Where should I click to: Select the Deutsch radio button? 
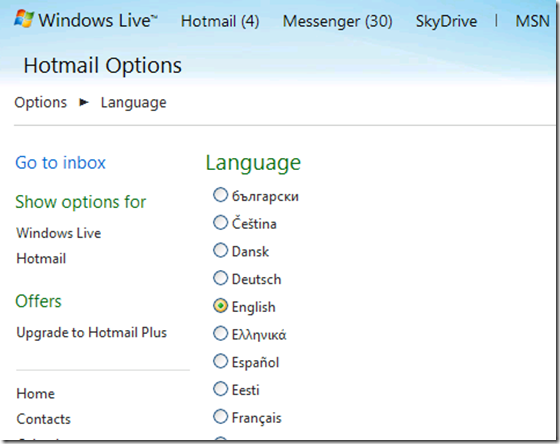[x=220, y=278]
